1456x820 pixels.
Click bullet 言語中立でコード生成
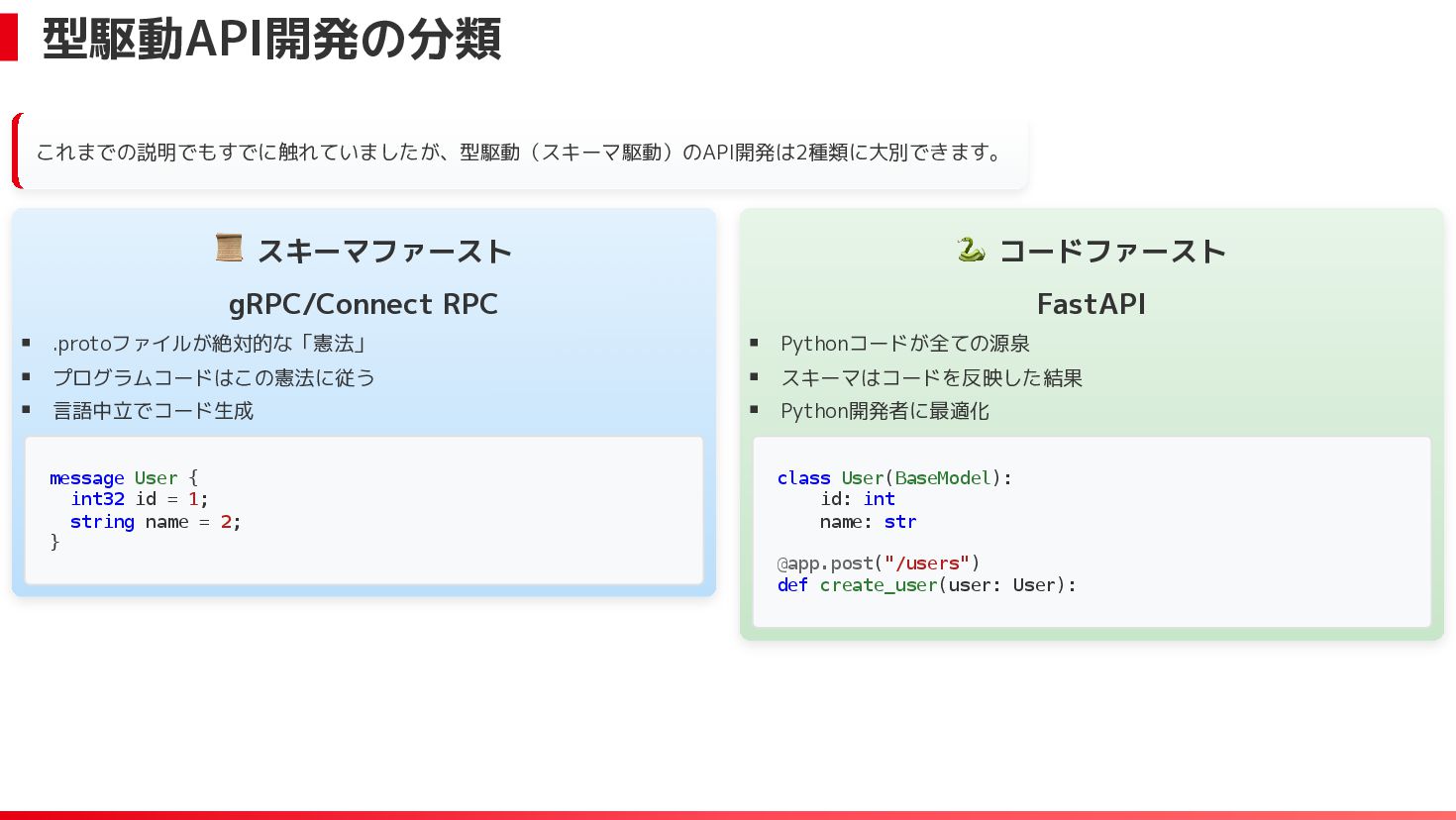(x=154, y=411)
